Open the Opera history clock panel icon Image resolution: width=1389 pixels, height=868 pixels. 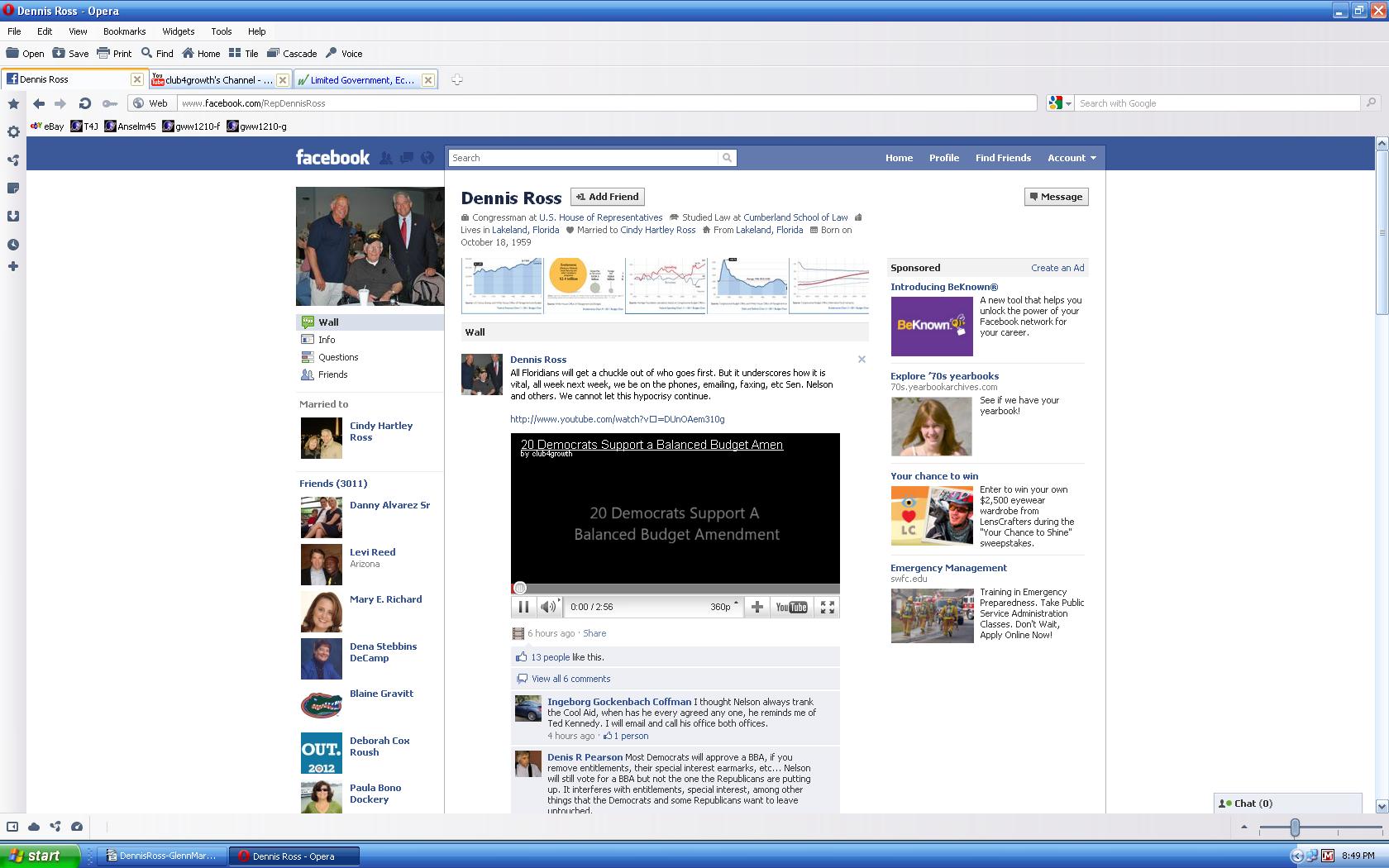[x=13, y=245]
